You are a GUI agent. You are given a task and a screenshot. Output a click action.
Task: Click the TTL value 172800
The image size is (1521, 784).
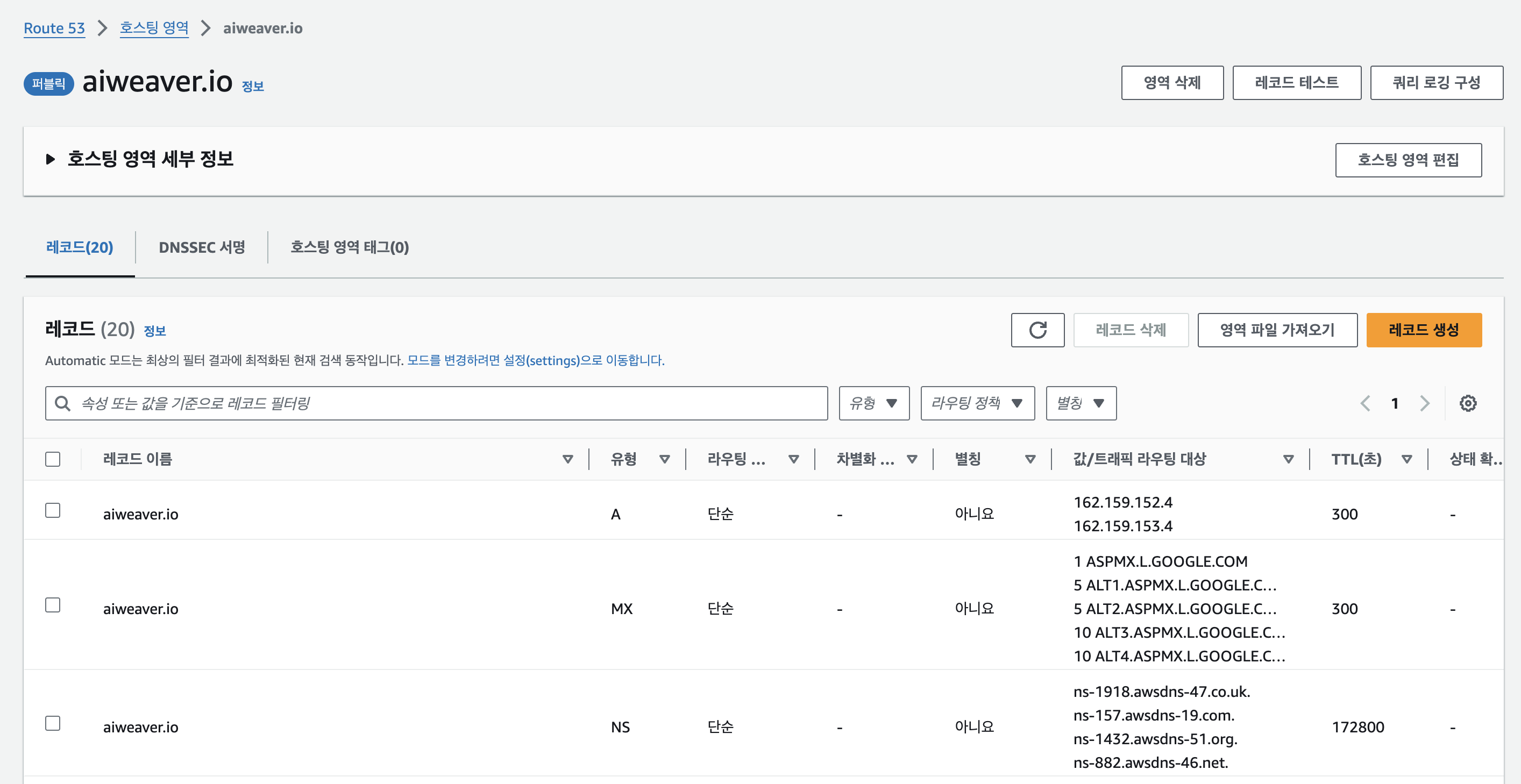1357,728
